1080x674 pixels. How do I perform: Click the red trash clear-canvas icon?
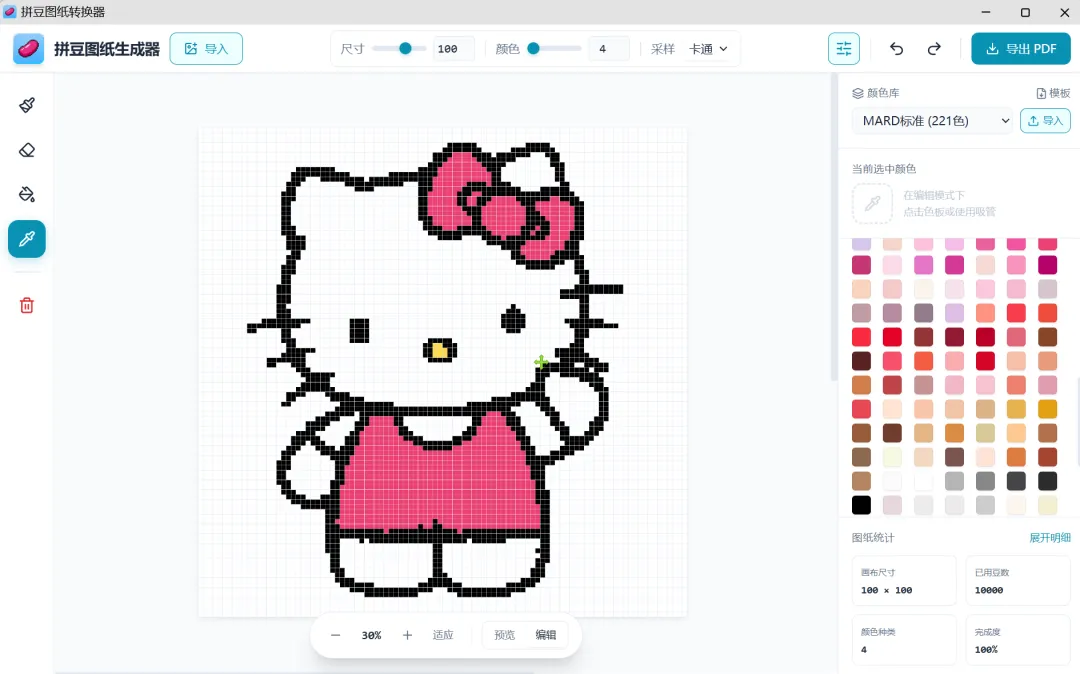(27, 305)
